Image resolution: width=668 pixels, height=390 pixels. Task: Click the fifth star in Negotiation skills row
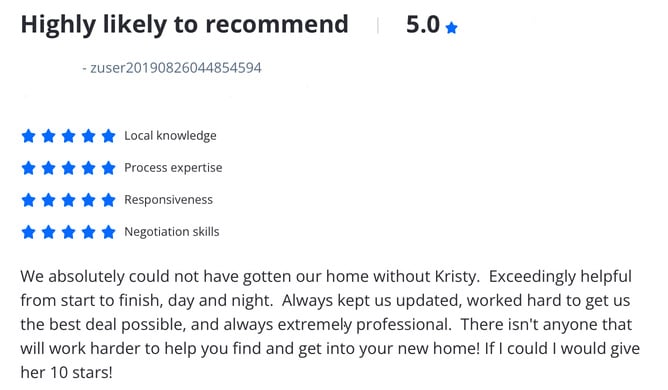(109, 232)
